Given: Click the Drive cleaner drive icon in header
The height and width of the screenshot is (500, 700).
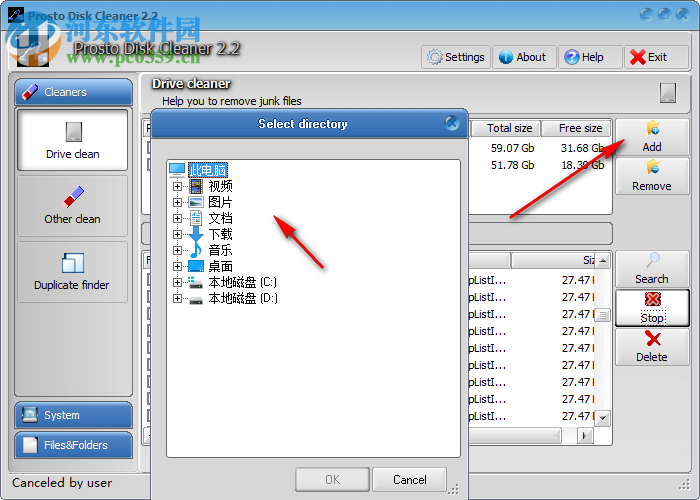Looking at the screenshot, I should click(668, 93).
